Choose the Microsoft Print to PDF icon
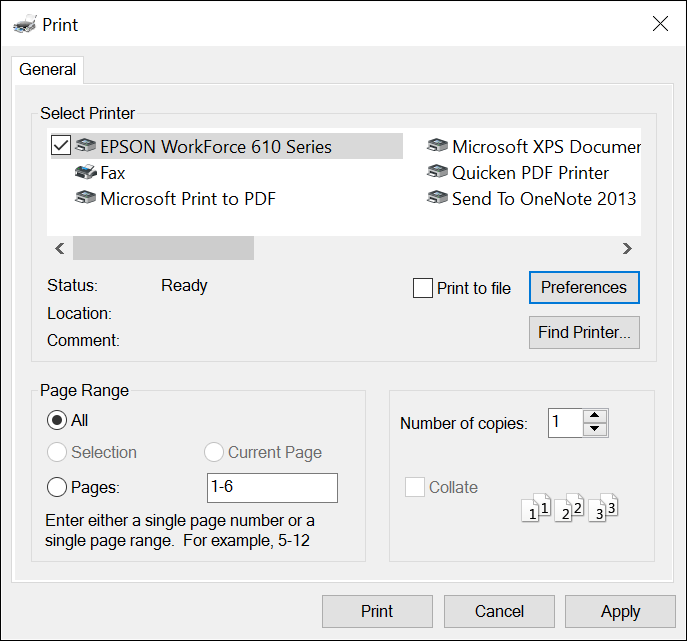 [x=85, y=198]
